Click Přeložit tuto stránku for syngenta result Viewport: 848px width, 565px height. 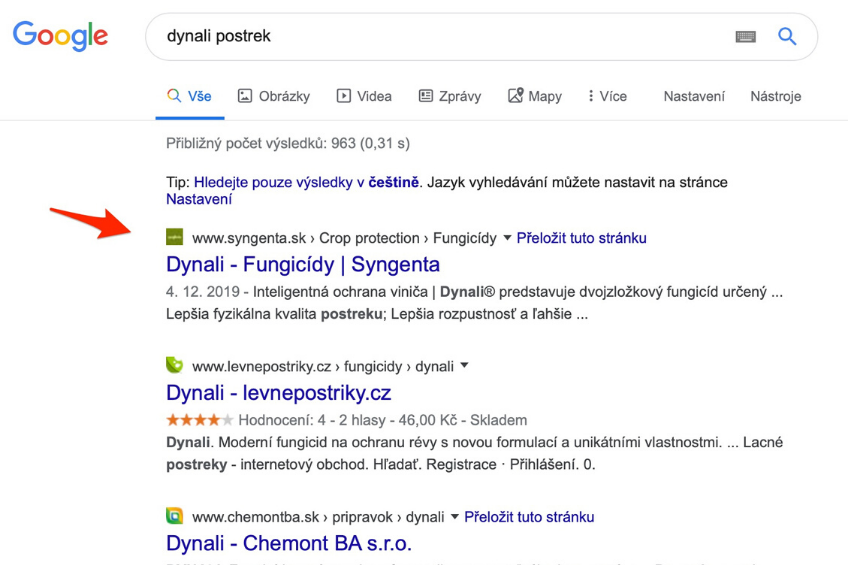point(581,238)
